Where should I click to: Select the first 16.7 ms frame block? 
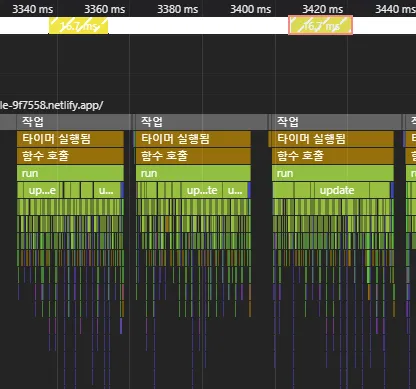point(79,25)
